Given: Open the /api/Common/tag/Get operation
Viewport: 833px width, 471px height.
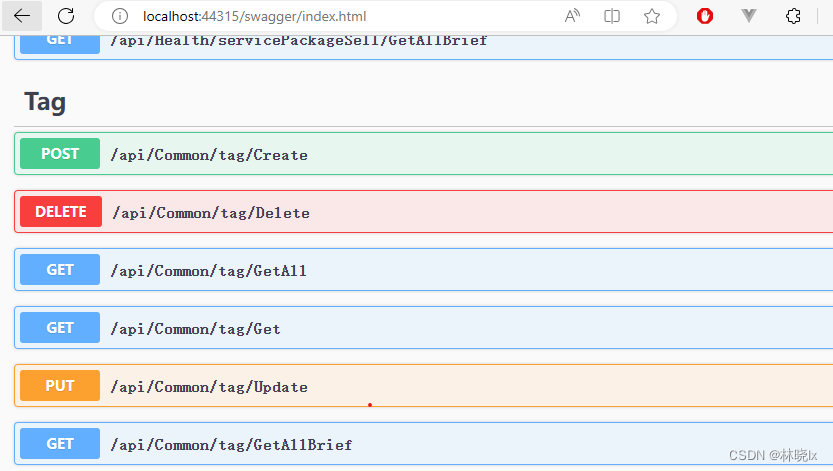Looking at the screenshot, I should [x=195, y=329].
